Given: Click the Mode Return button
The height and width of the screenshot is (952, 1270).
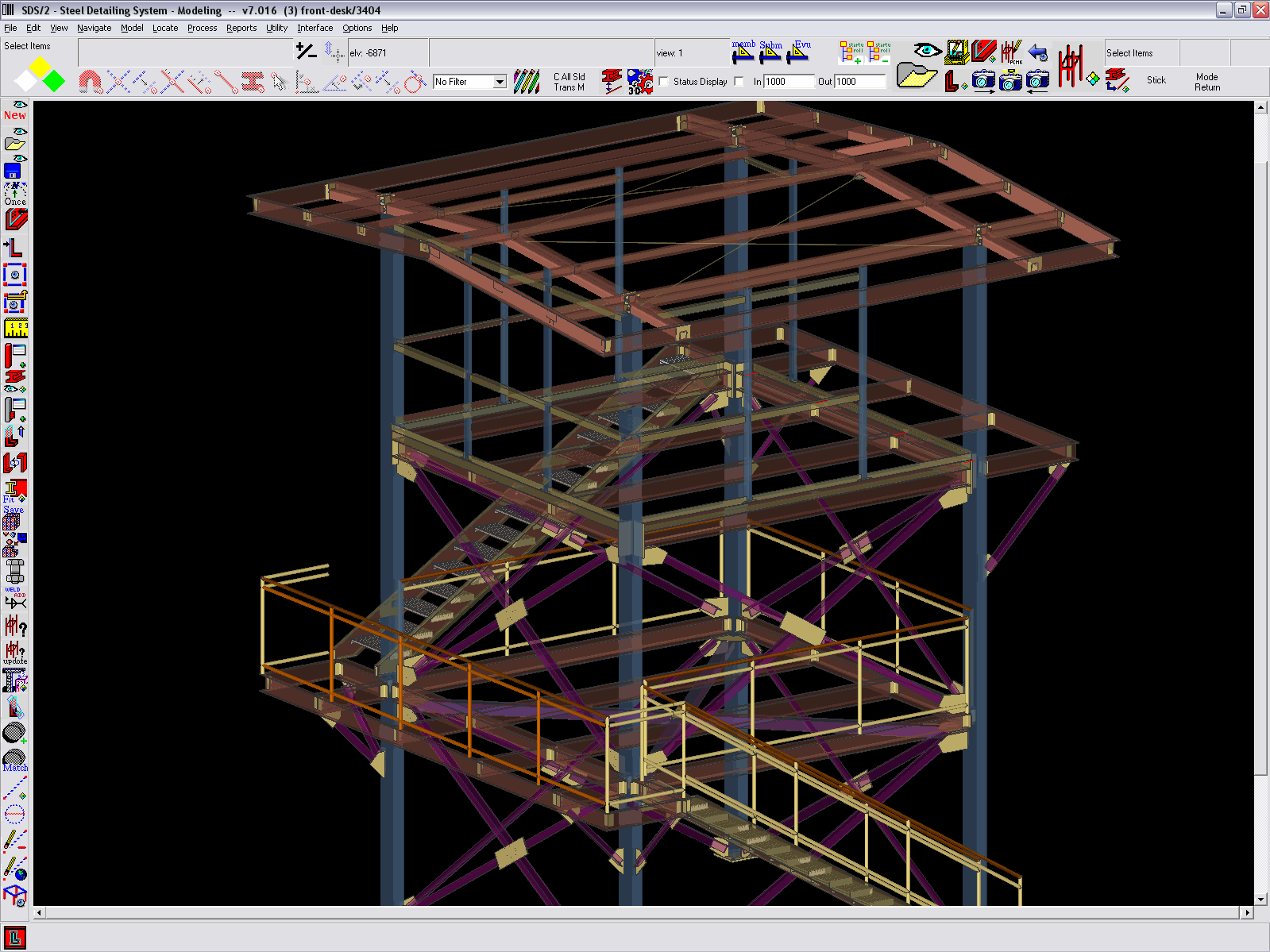Looking at the screenshot, I should click(1206, 82).
